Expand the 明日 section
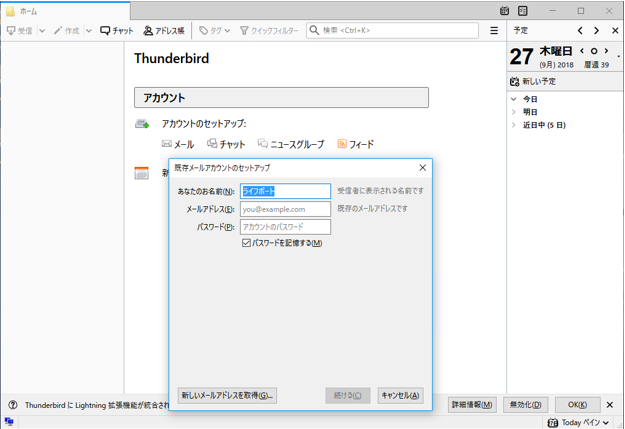The image size is (625, 429). coord(514,112)
